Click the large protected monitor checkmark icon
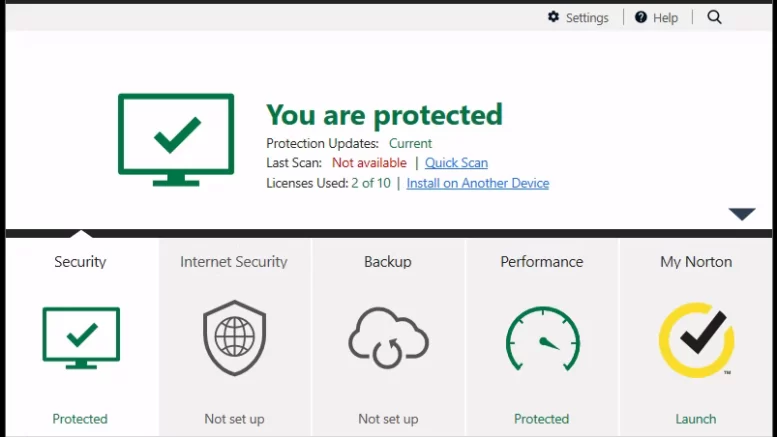777x437 pixels. (176, 140)
